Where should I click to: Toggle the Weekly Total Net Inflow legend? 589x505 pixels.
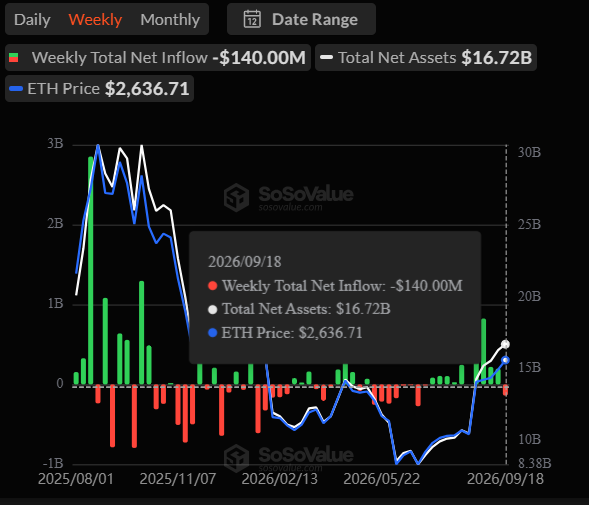(158, 57)
